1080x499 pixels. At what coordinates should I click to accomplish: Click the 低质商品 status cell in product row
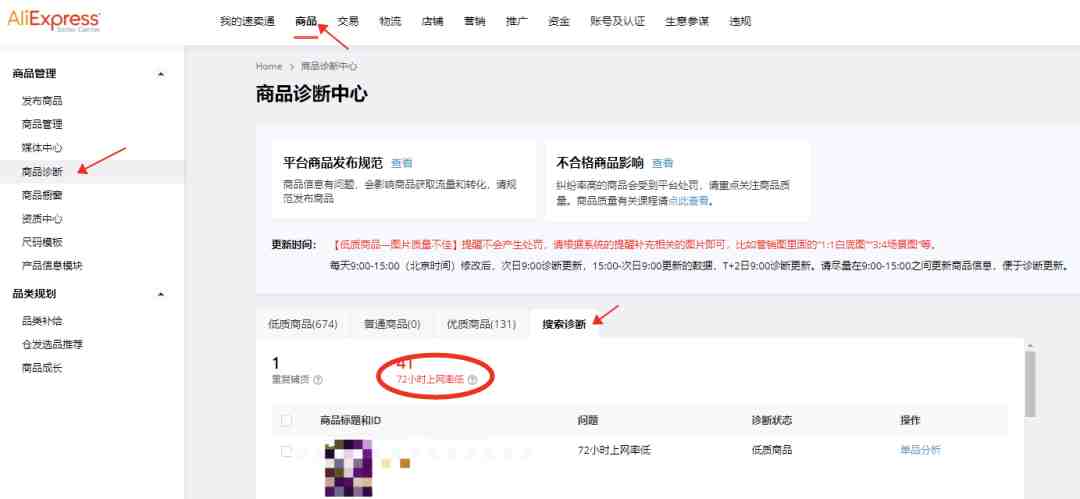(772, 450)
